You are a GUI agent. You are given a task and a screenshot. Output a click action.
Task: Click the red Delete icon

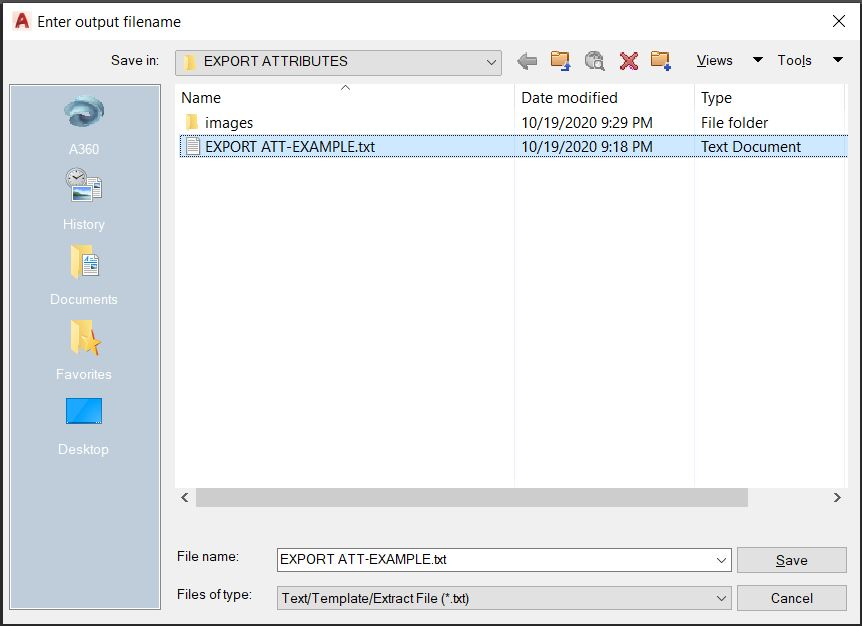628,61
